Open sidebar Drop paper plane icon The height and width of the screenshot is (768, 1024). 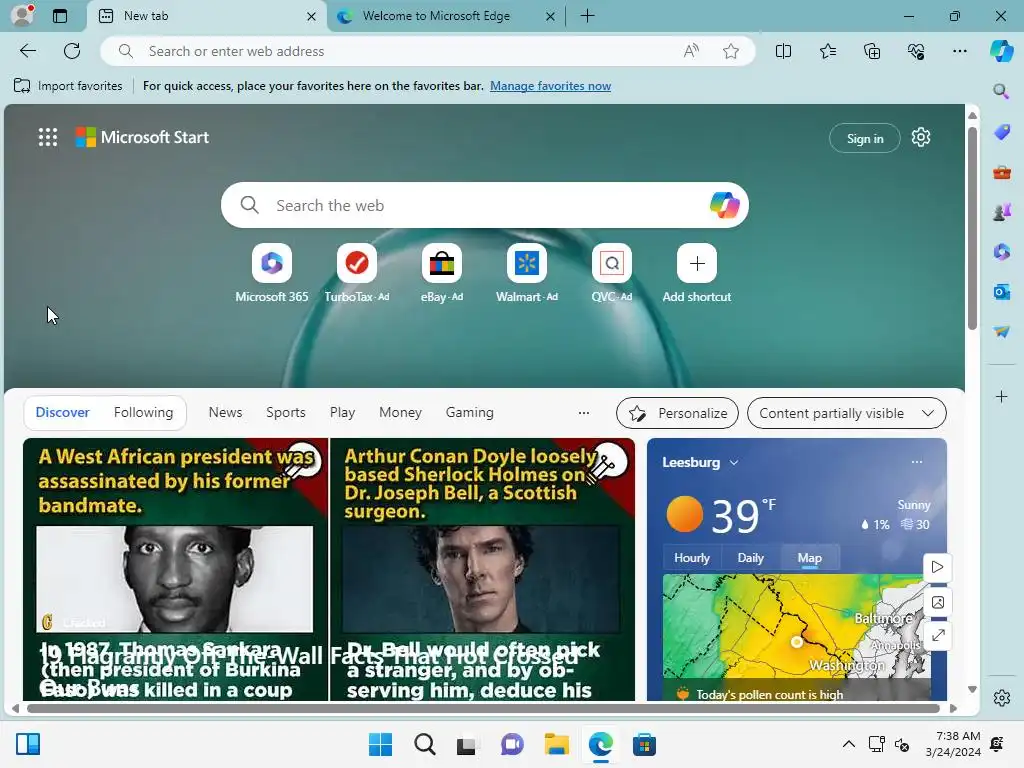pyautogui.click(x=1001, y=332)
